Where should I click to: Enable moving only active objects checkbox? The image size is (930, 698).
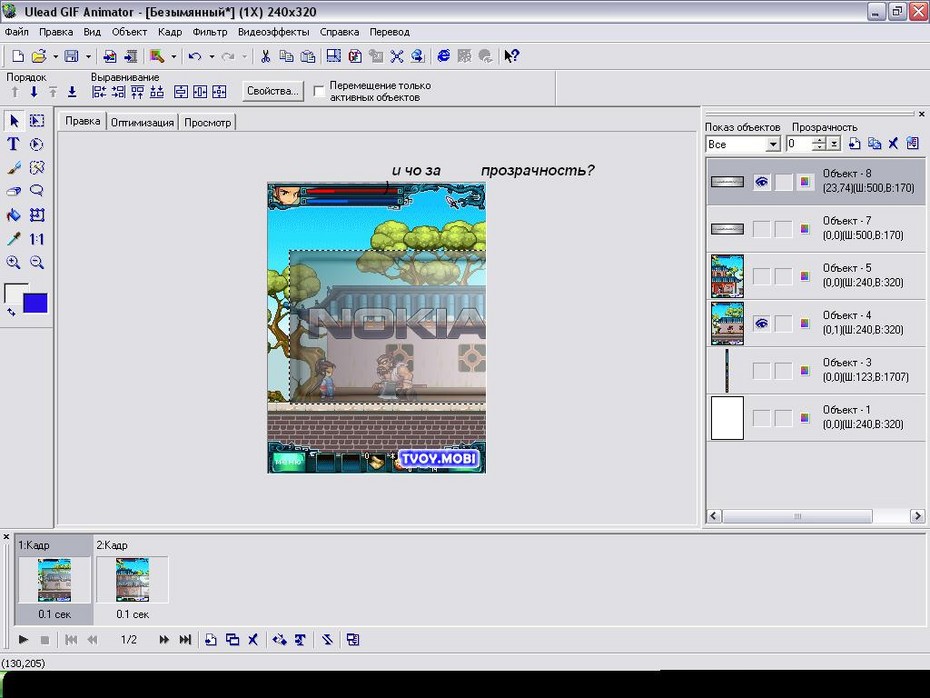319,91
